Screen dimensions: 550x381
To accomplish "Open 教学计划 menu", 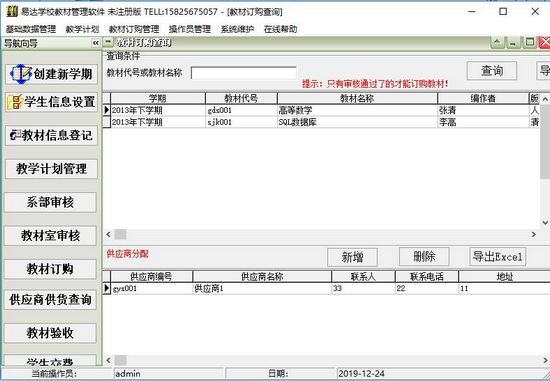I will pyautogui.click(x=82, y=29).
